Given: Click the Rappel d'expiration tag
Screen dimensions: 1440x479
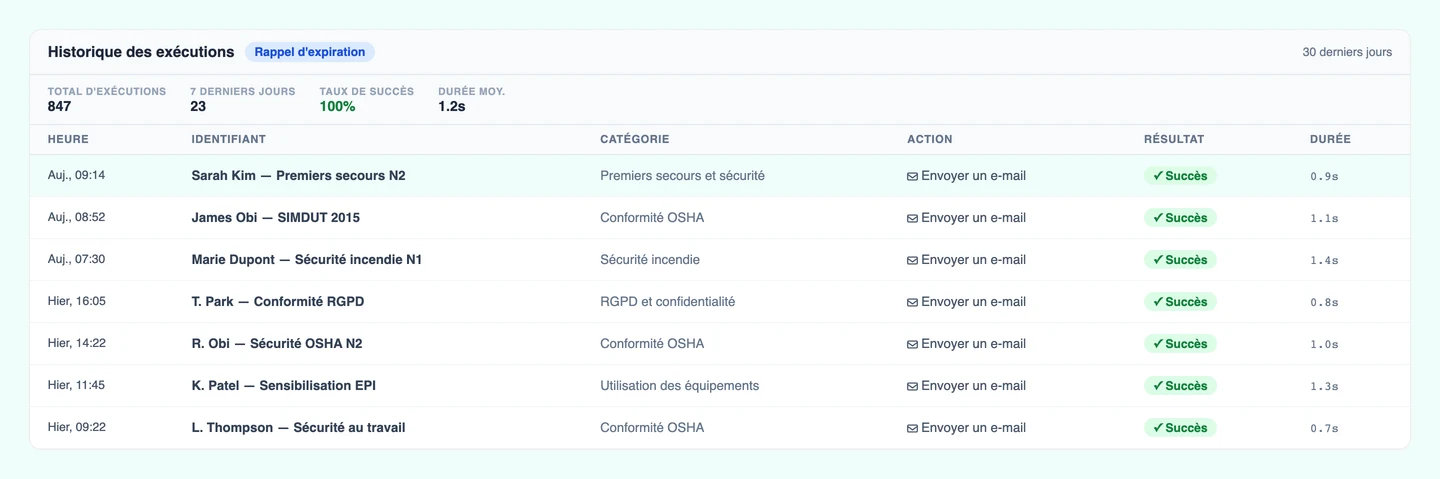Looking at the screenshot, I should 310,52.
